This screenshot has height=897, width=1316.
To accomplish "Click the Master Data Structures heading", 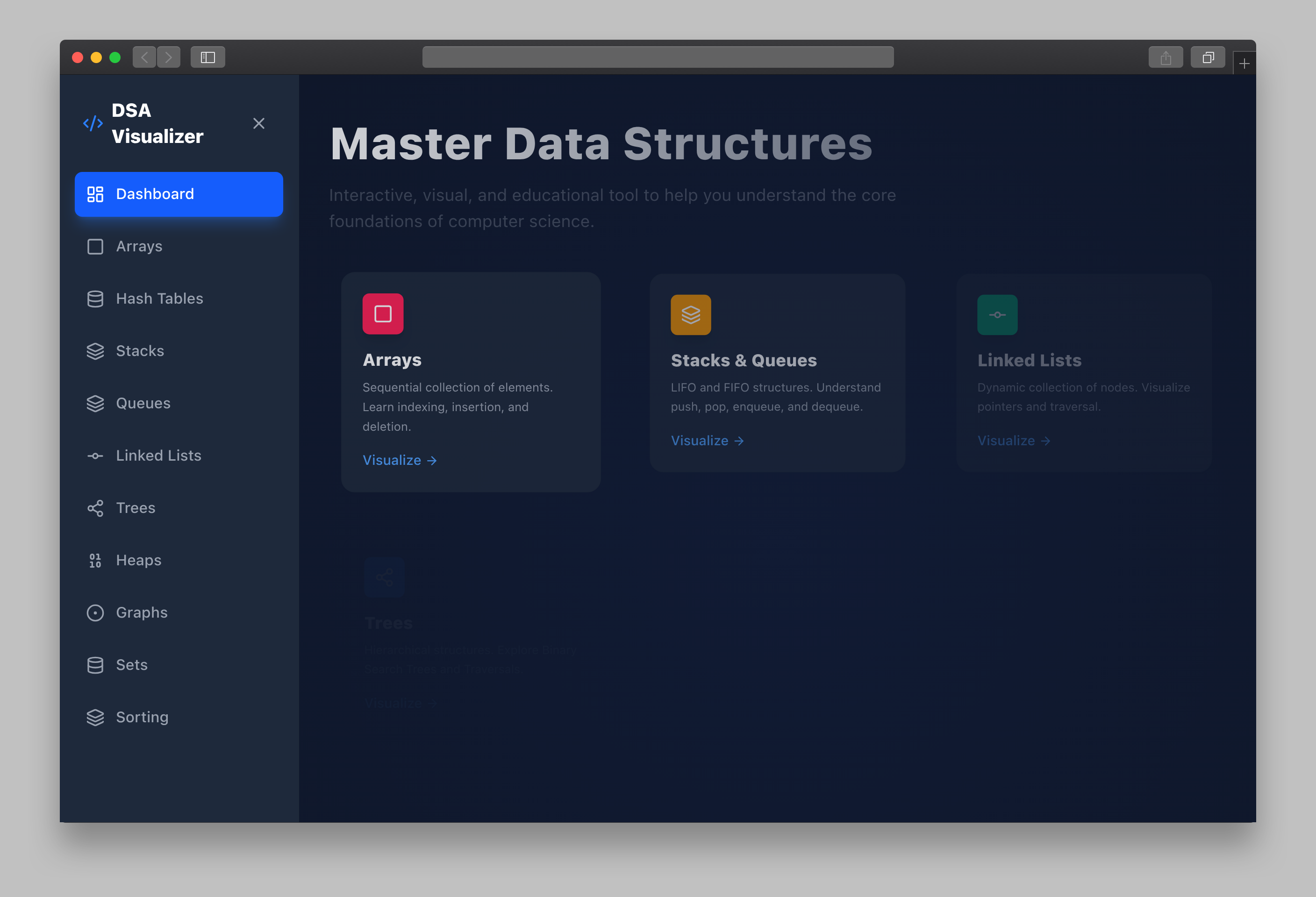I will 601,144.
